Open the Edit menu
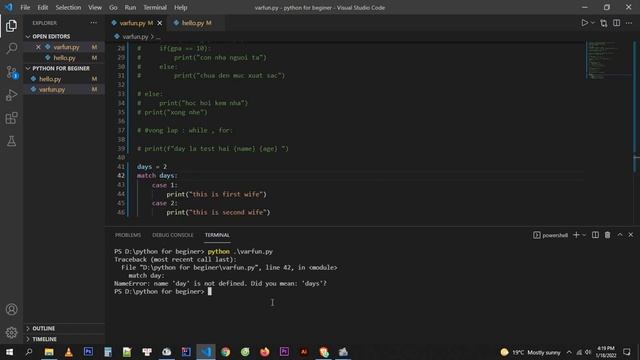This screenshot has width=640, height=360. [42, 7]
